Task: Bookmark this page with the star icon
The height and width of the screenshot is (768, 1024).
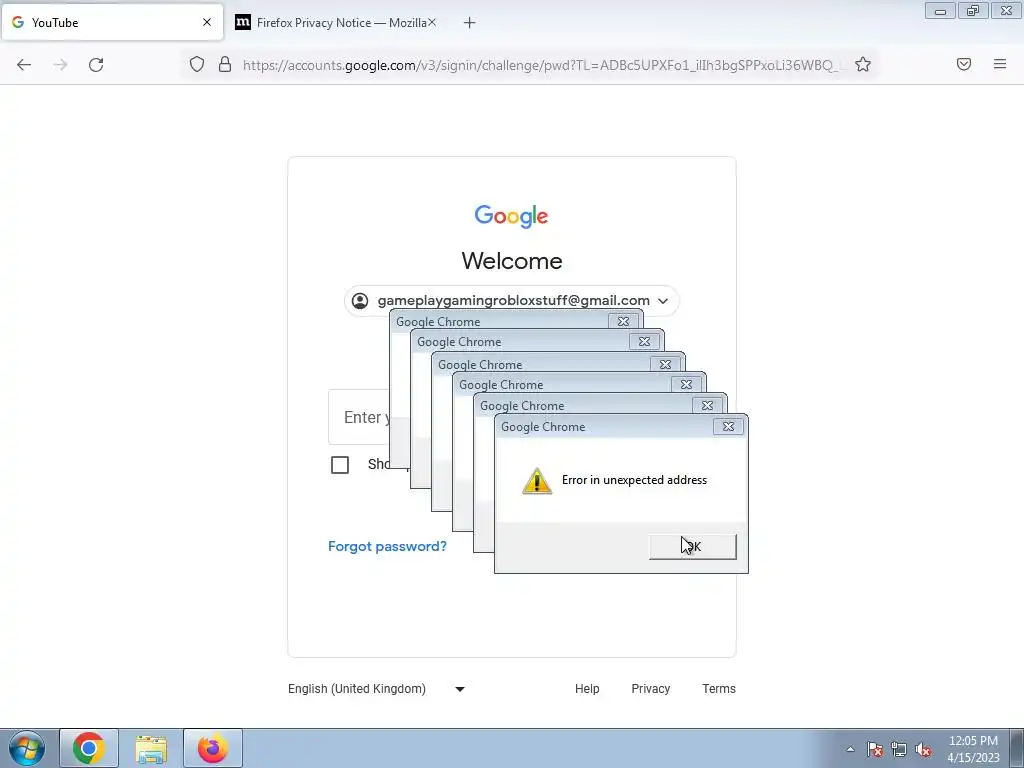Action: point(863,64)
